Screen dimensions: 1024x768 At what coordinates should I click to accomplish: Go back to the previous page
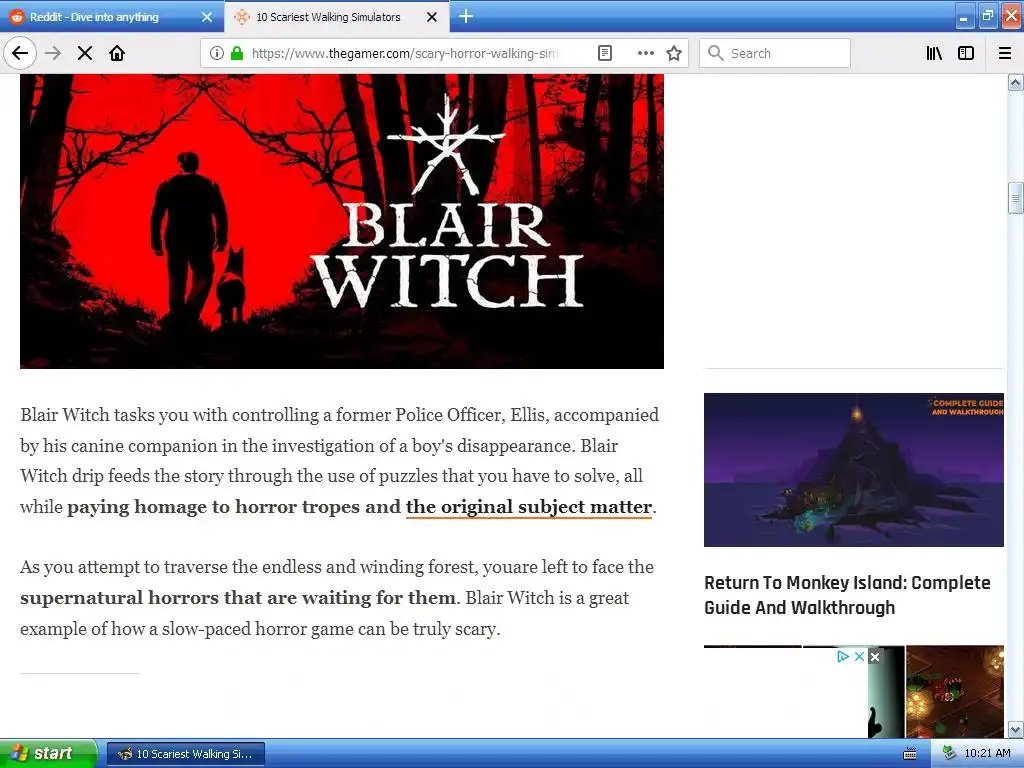[20, 53]
